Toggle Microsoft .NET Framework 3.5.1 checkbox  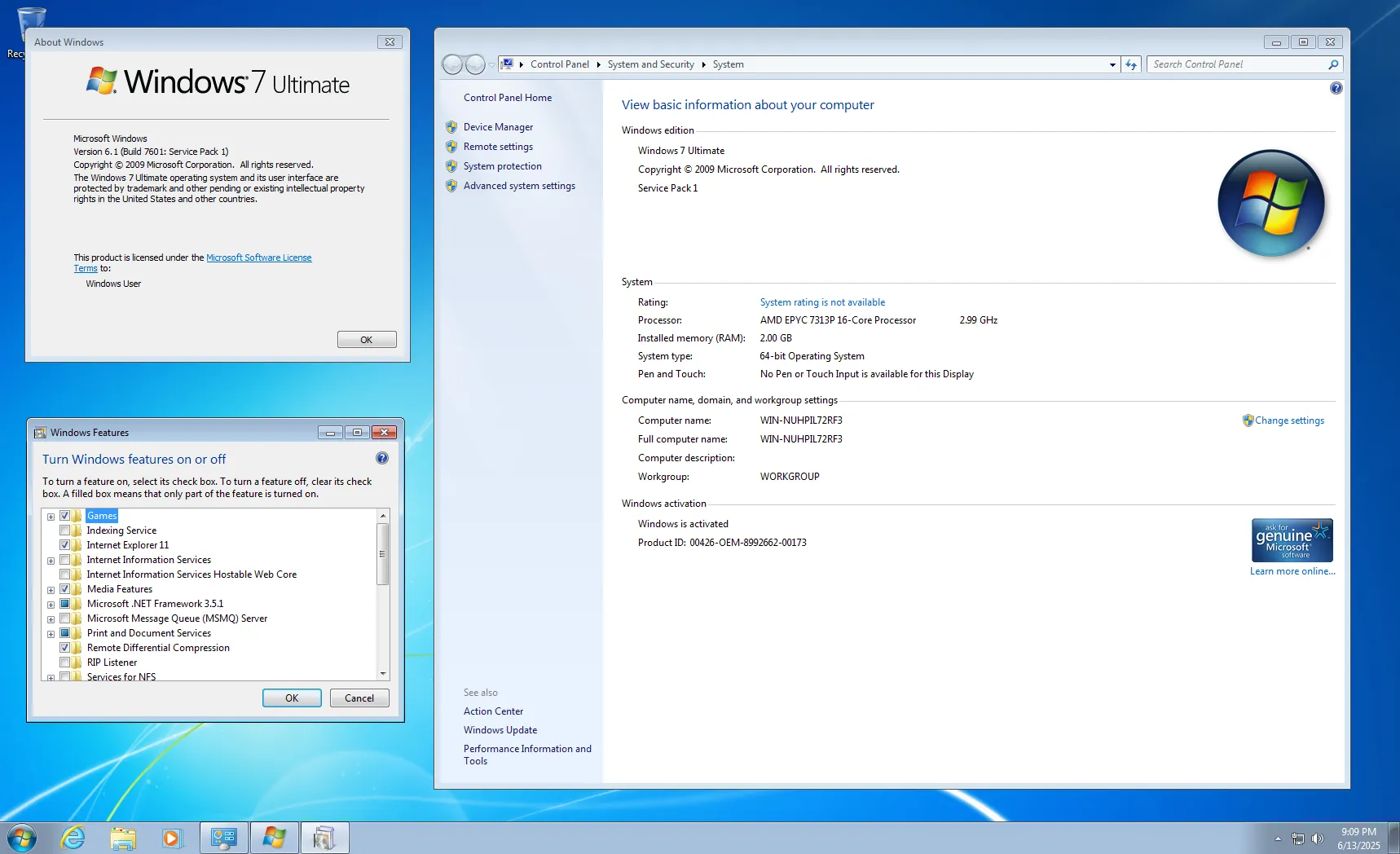64,604
